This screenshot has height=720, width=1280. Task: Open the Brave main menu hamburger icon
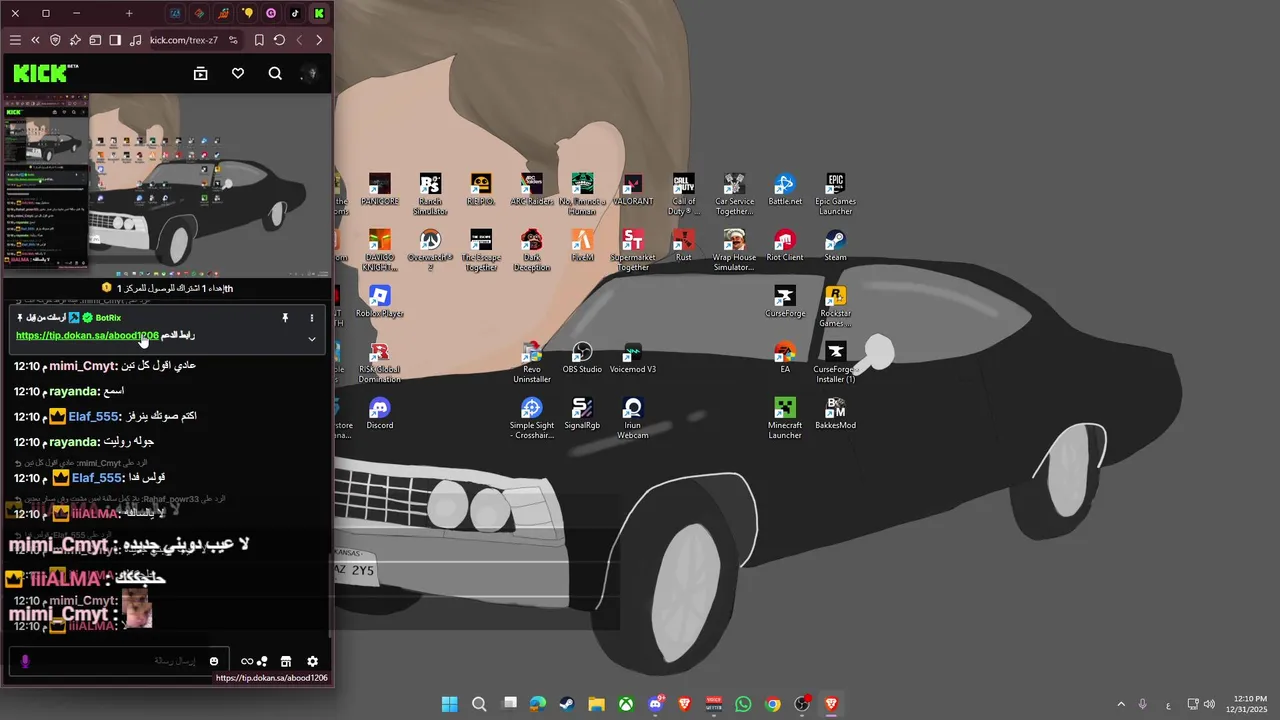(x=15, y=40)
